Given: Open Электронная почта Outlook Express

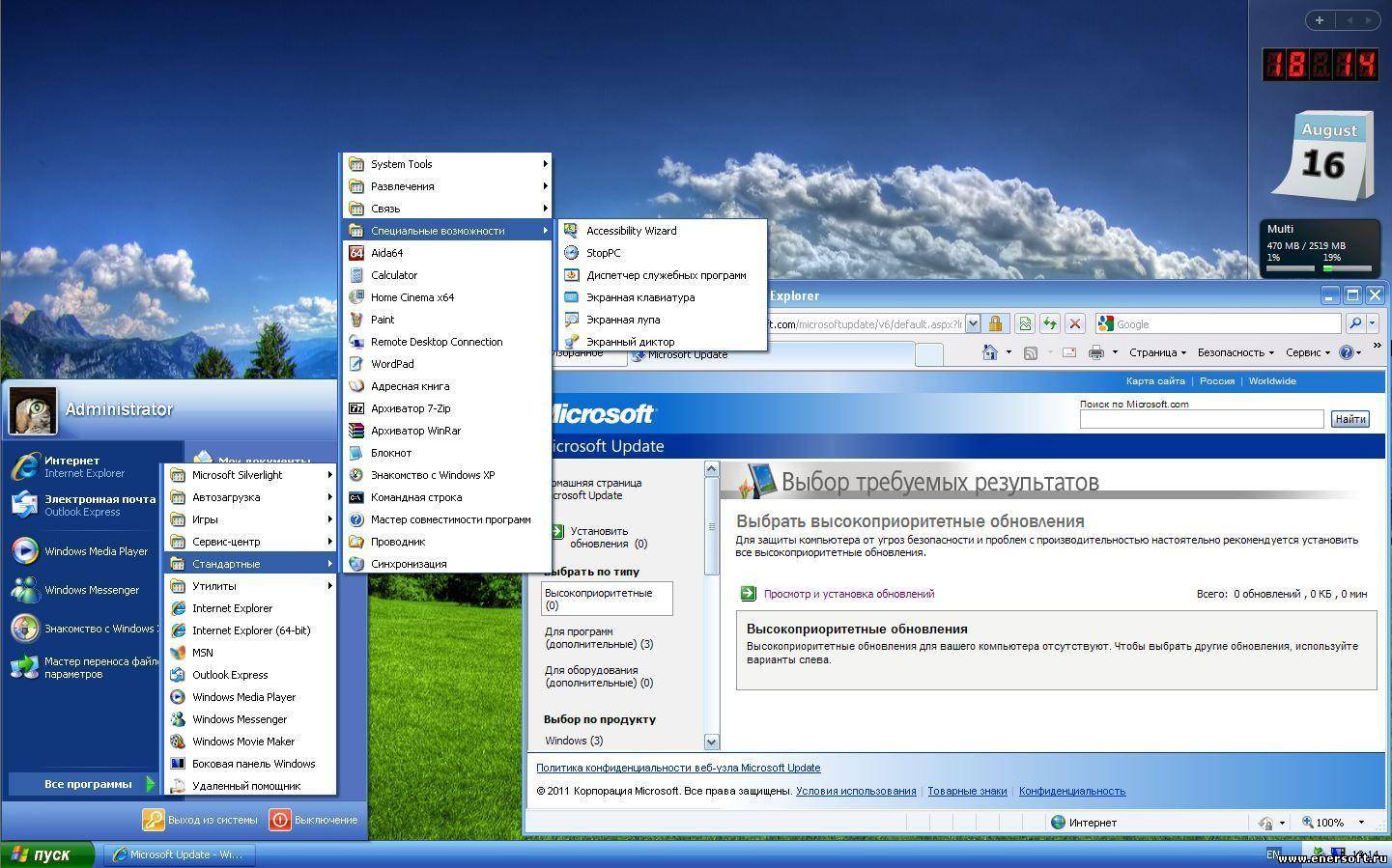Looking at the screenshot, I should 85,505.
